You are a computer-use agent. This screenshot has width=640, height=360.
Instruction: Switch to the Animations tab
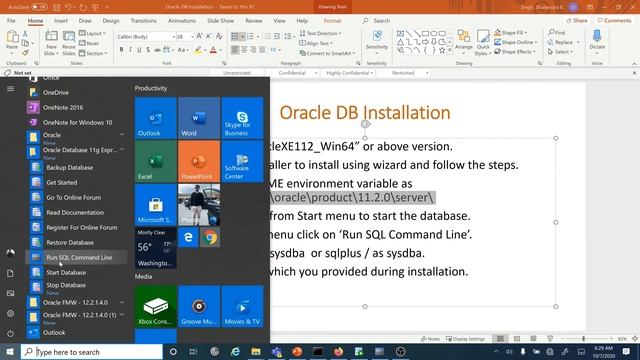click(x=182, y=20)
